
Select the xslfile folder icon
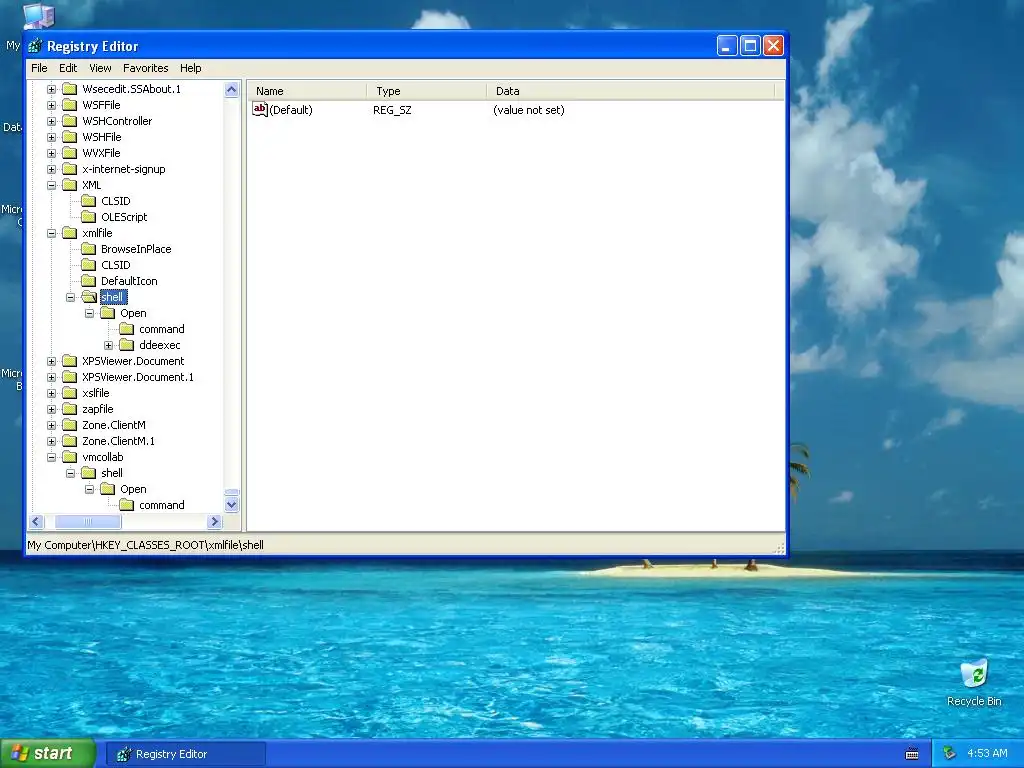(x=69, y=393)
